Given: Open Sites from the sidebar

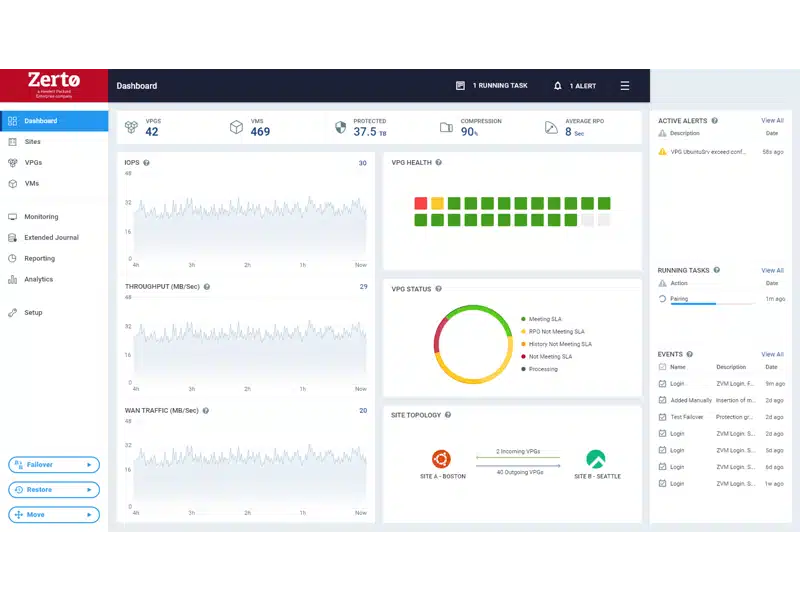Looking at the screenshot, I should pos(33,142).
